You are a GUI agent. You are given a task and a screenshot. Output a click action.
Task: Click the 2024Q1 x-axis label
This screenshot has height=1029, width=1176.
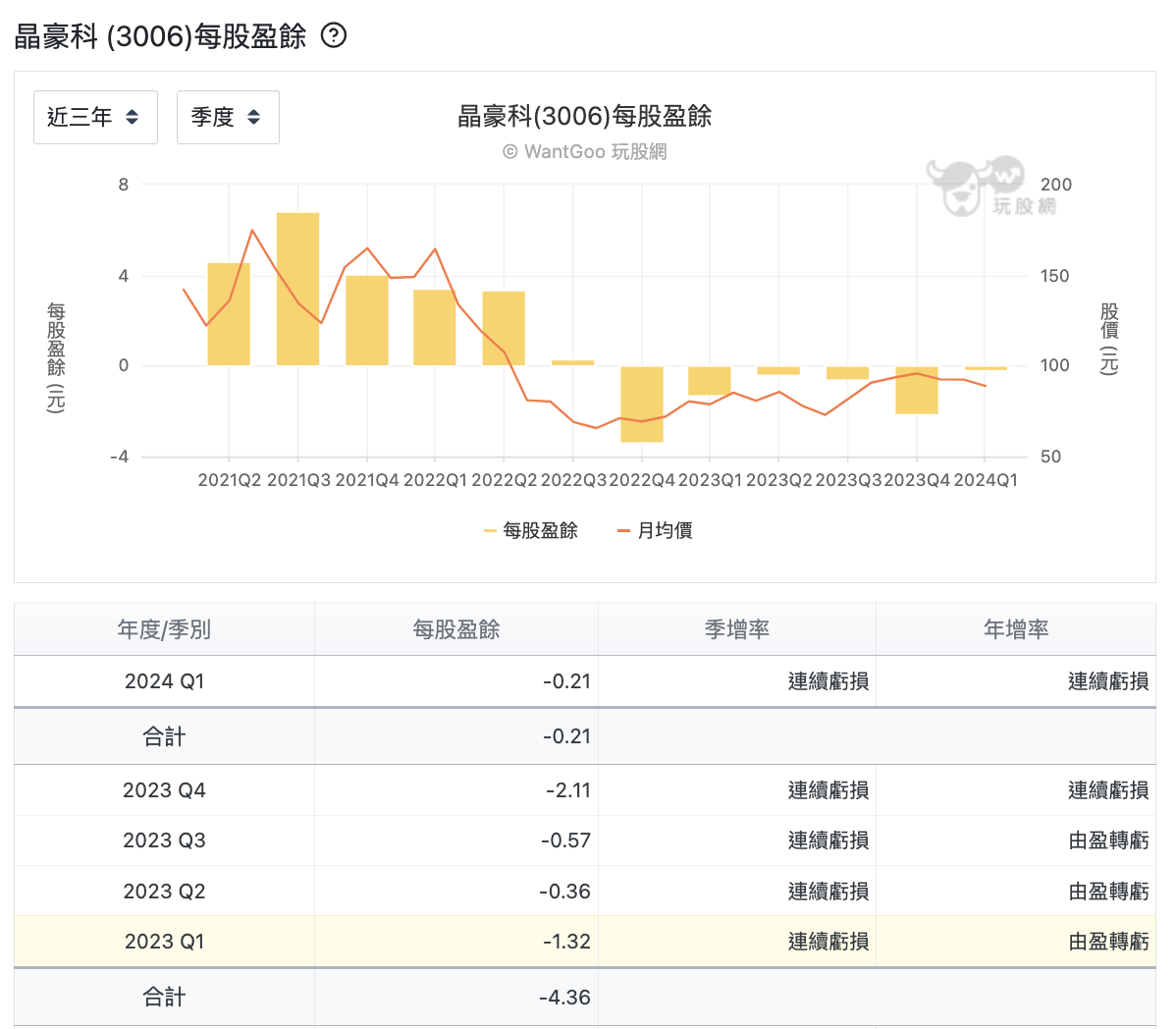point(986,480)
